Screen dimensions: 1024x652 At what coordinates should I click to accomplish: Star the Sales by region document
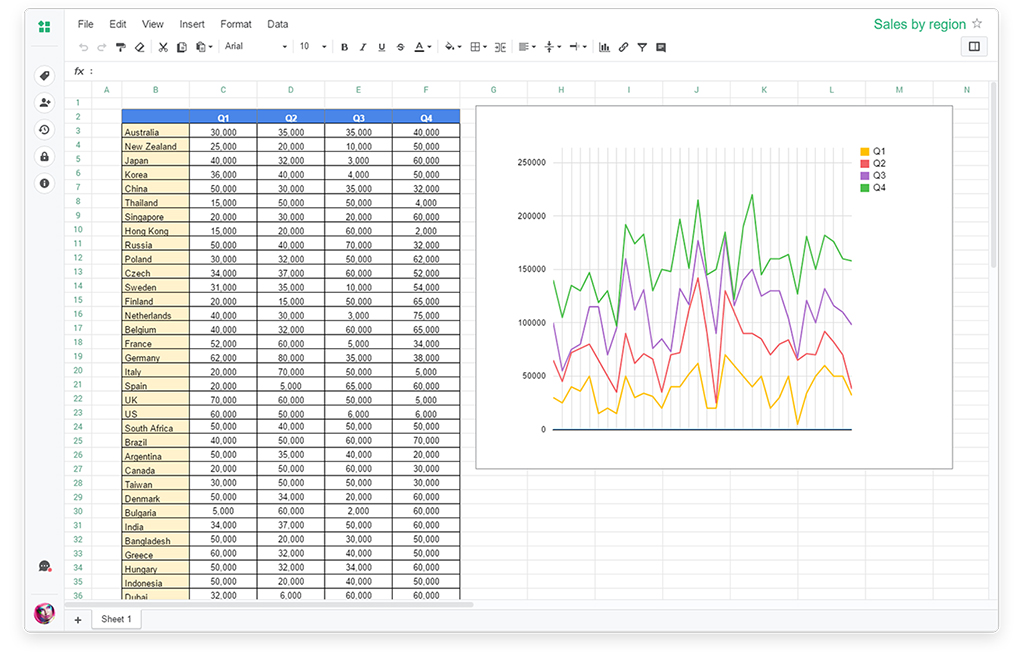click(x=977, y=24)
